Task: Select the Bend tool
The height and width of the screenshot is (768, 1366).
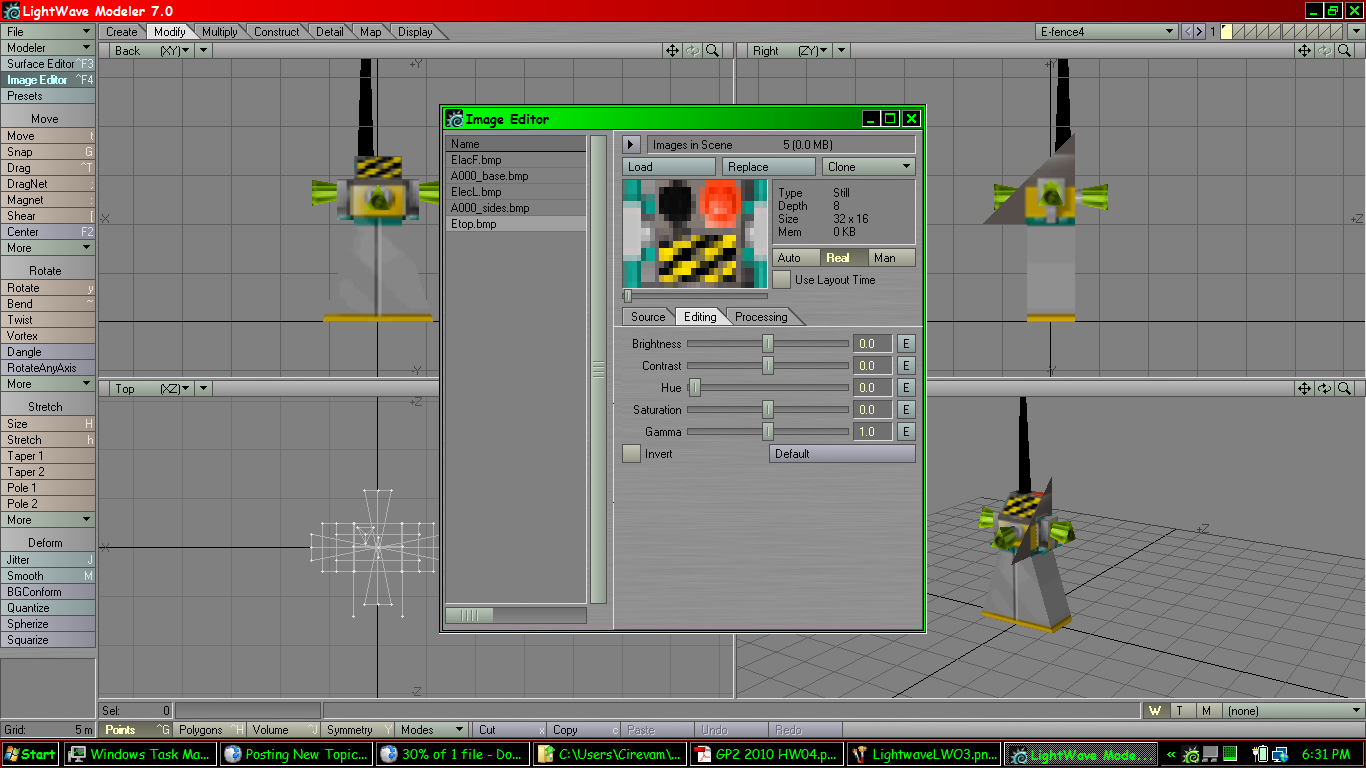Action: click(x=48, y=304)
